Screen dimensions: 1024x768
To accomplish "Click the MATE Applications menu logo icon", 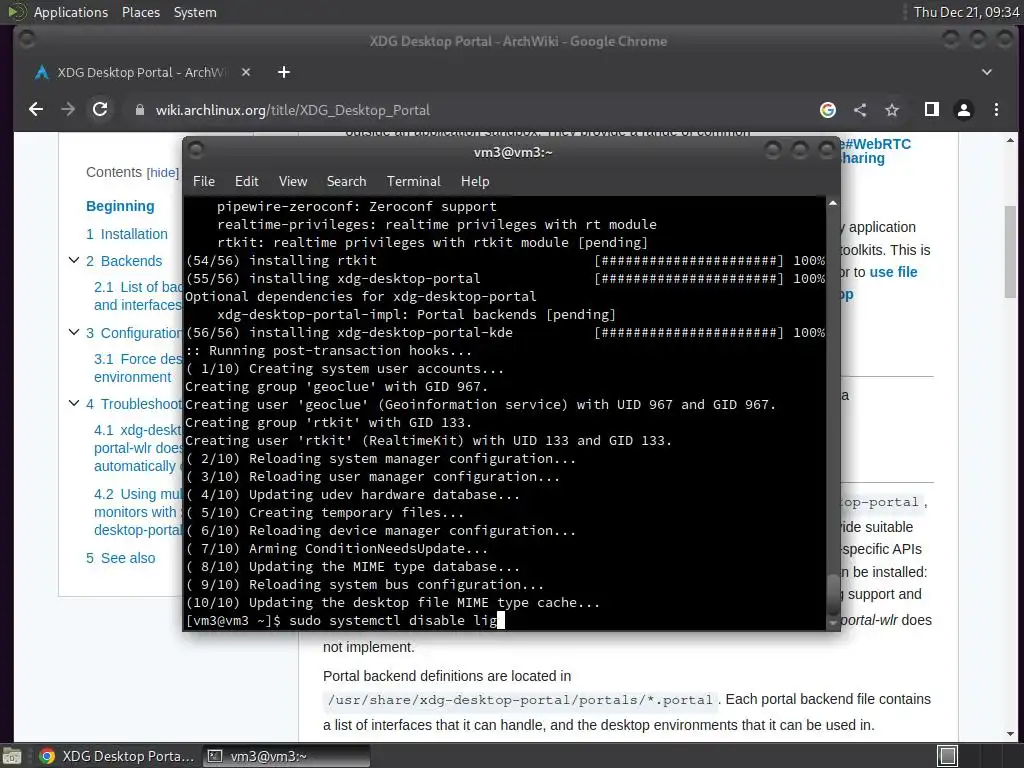I will pyautogui.click(x=16, y=12).
